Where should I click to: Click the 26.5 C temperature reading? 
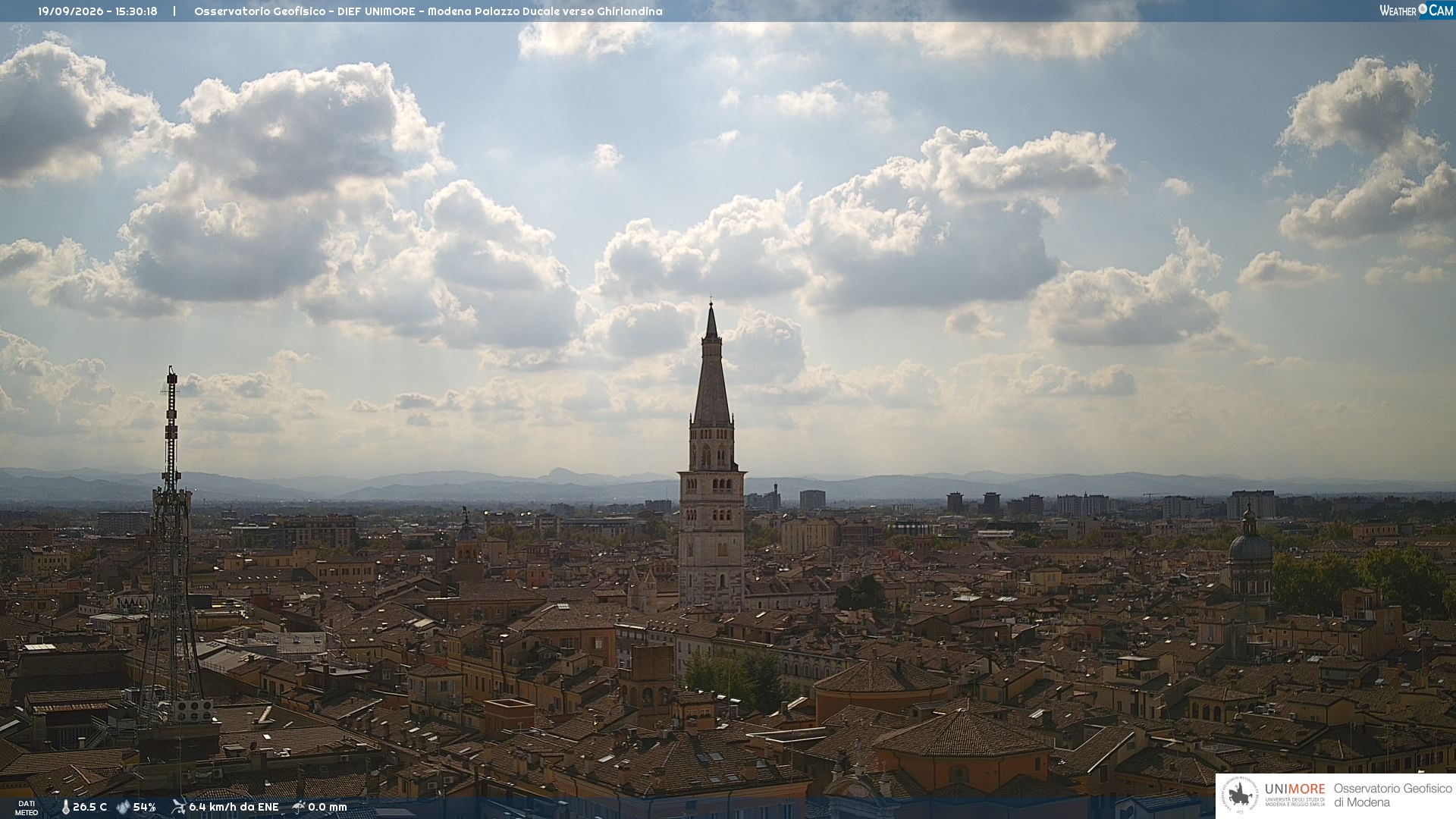90,807
